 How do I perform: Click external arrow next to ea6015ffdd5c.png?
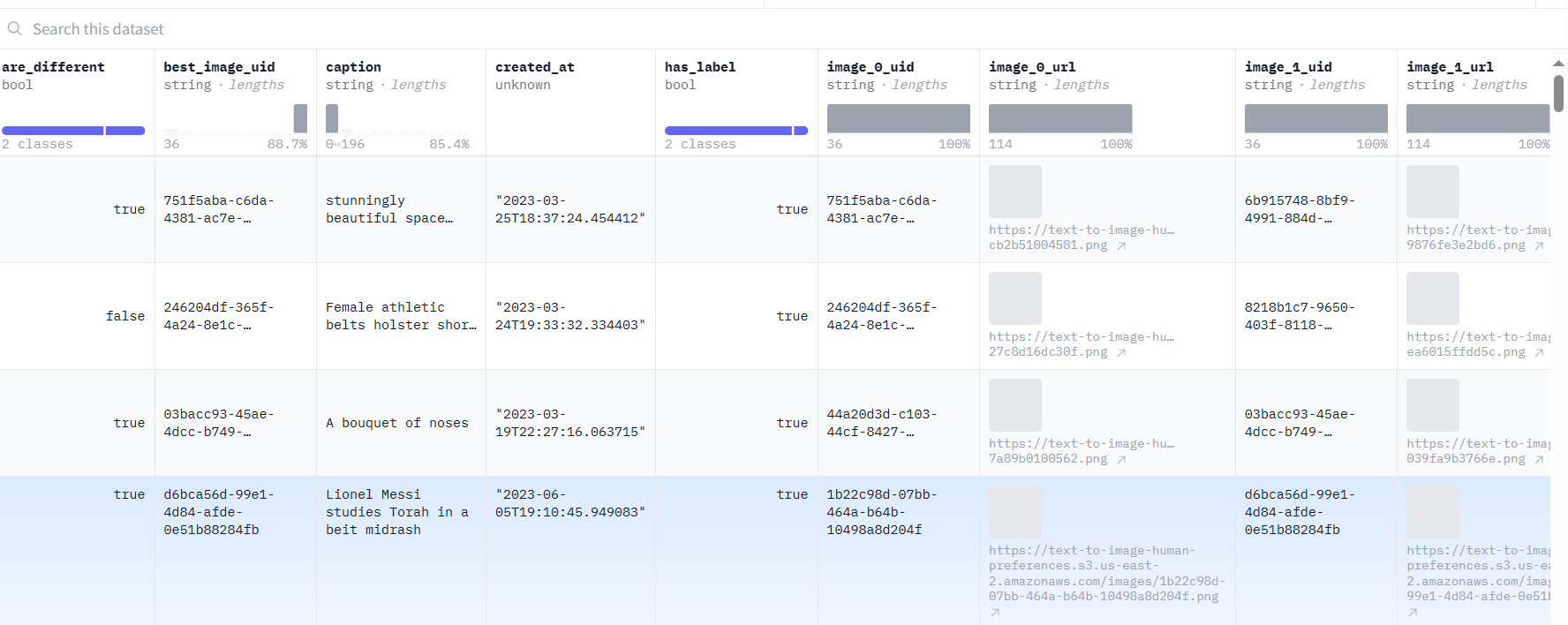1539,353
